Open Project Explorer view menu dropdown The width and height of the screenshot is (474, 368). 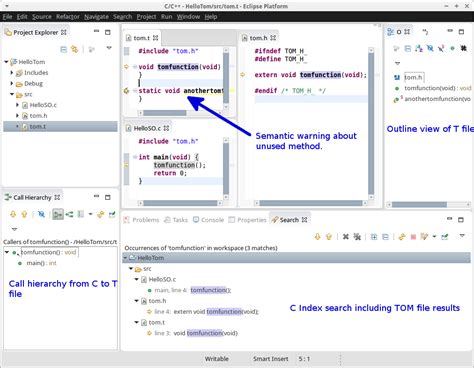tap(109, 48)
